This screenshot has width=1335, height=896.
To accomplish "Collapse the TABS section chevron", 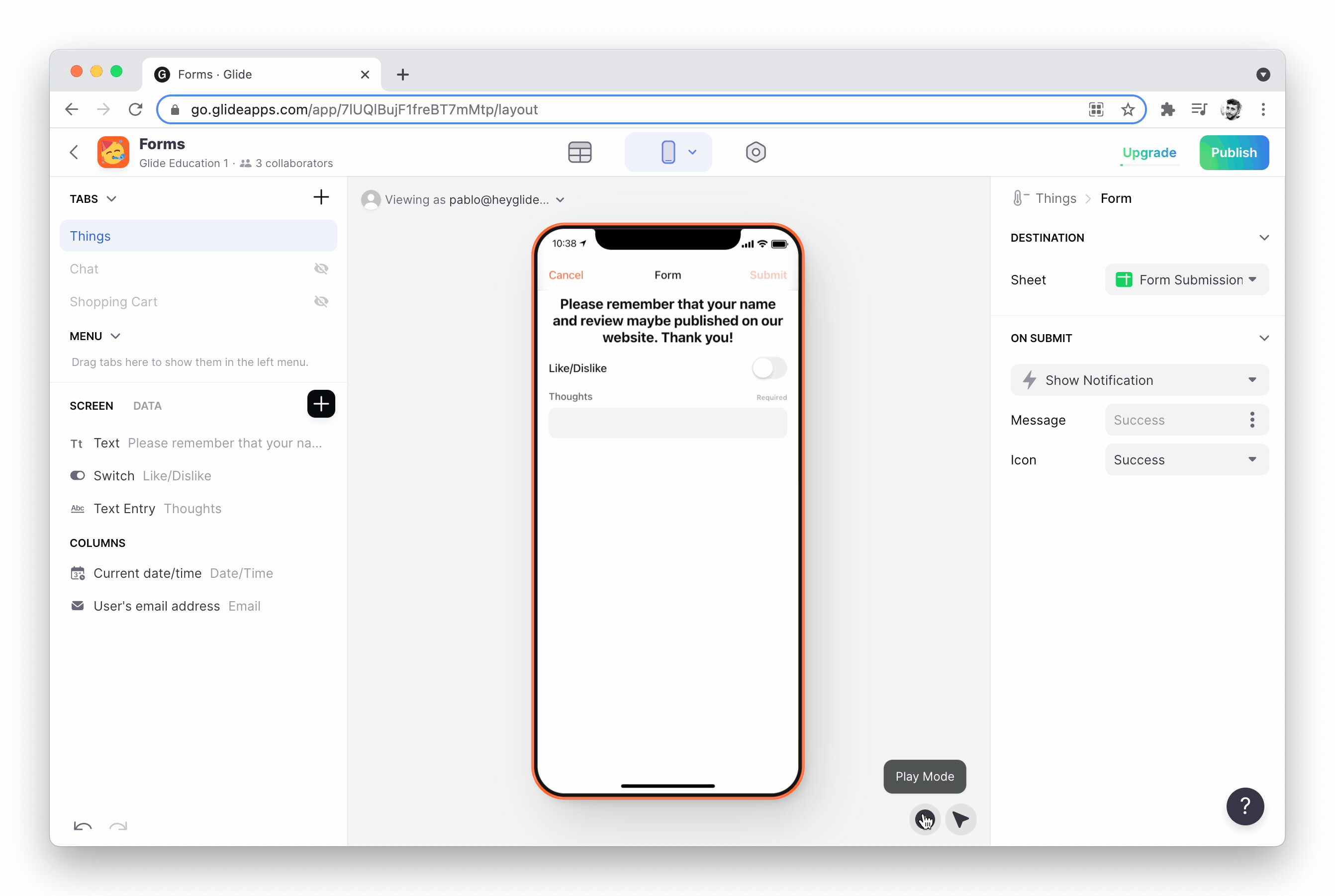I will pos(111,199).
